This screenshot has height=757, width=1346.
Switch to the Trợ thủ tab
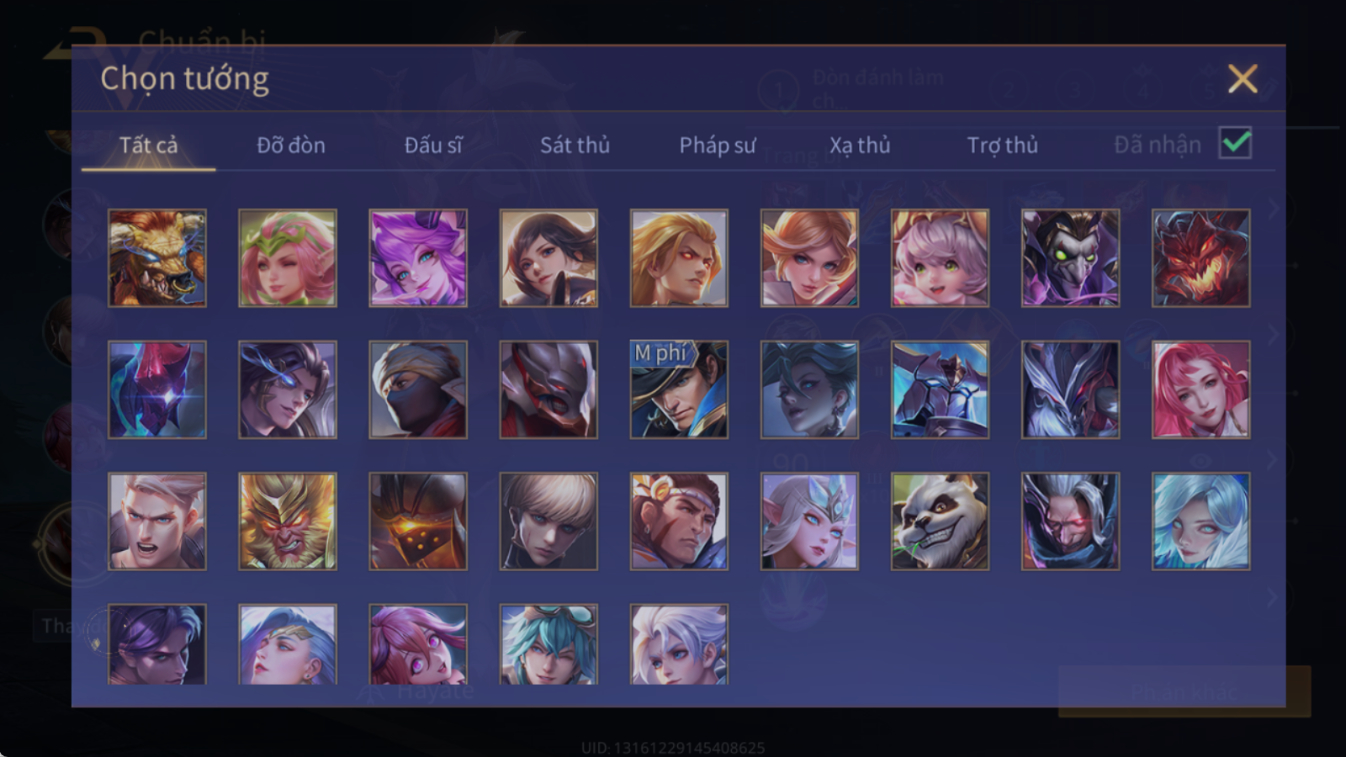tap(1003, 145)
